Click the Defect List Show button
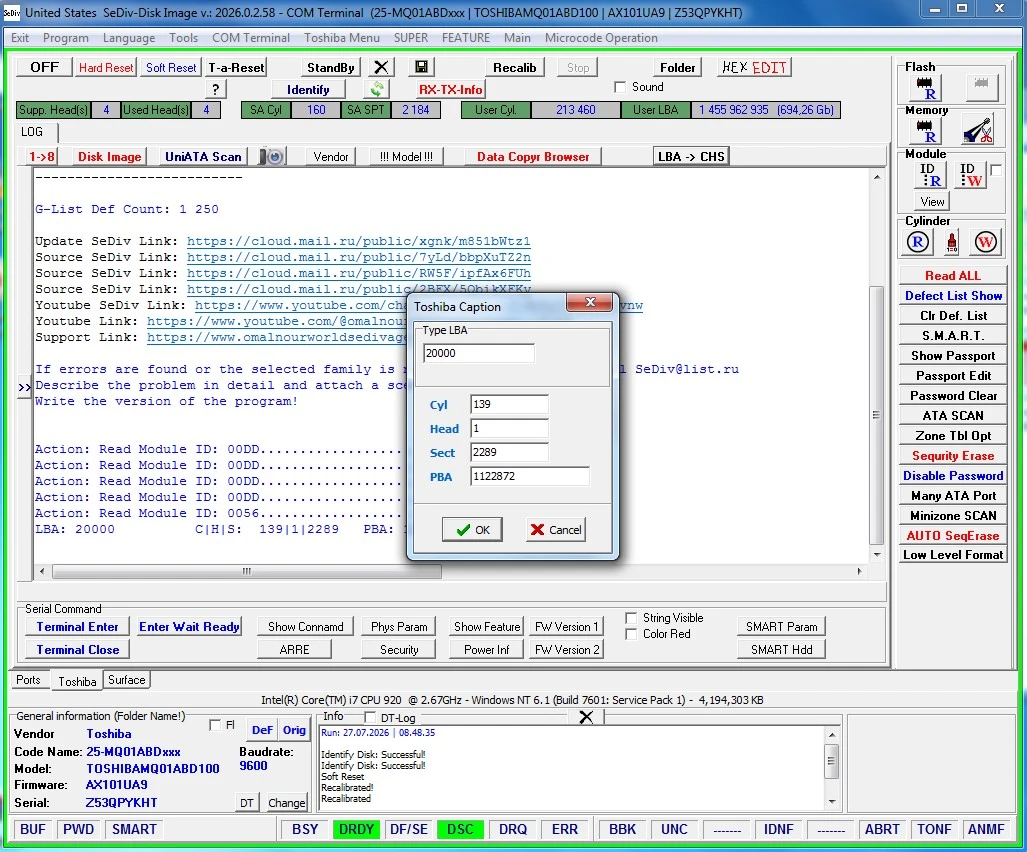Screen dimensions: 1027x852 pyautogui.click(x=953, y=295)
